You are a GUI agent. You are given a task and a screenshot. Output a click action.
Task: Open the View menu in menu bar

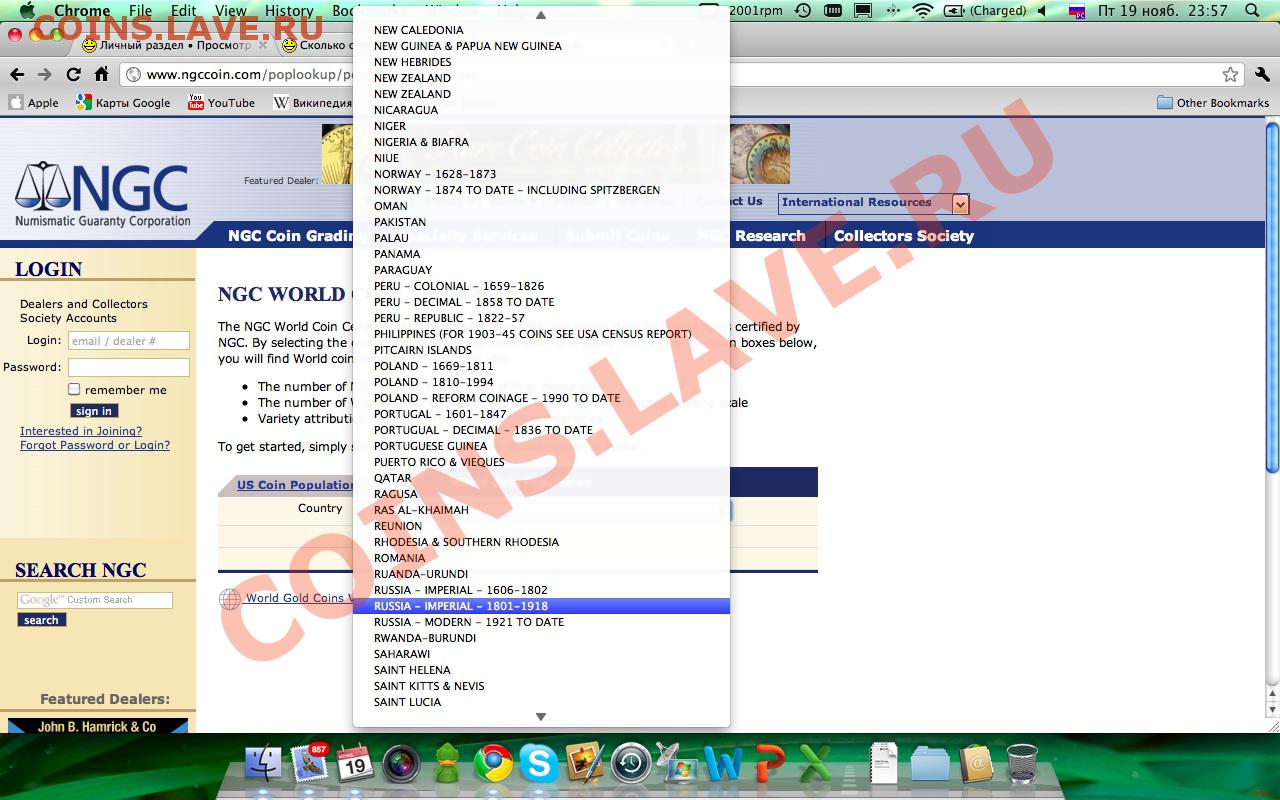(230, 11)
